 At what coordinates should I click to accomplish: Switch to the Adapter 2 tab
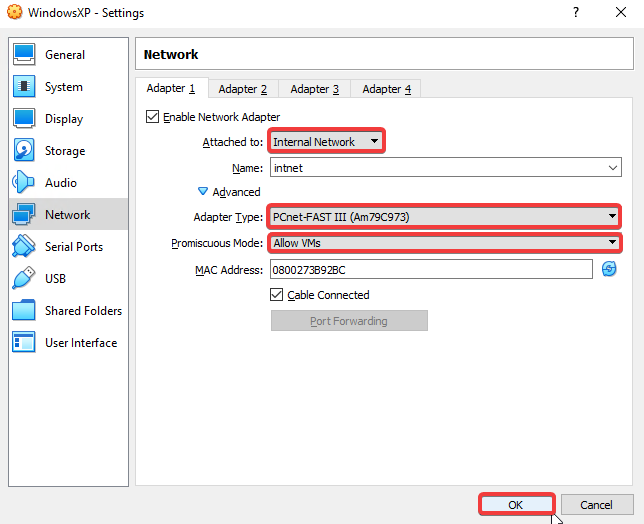[x=243, y=89]
